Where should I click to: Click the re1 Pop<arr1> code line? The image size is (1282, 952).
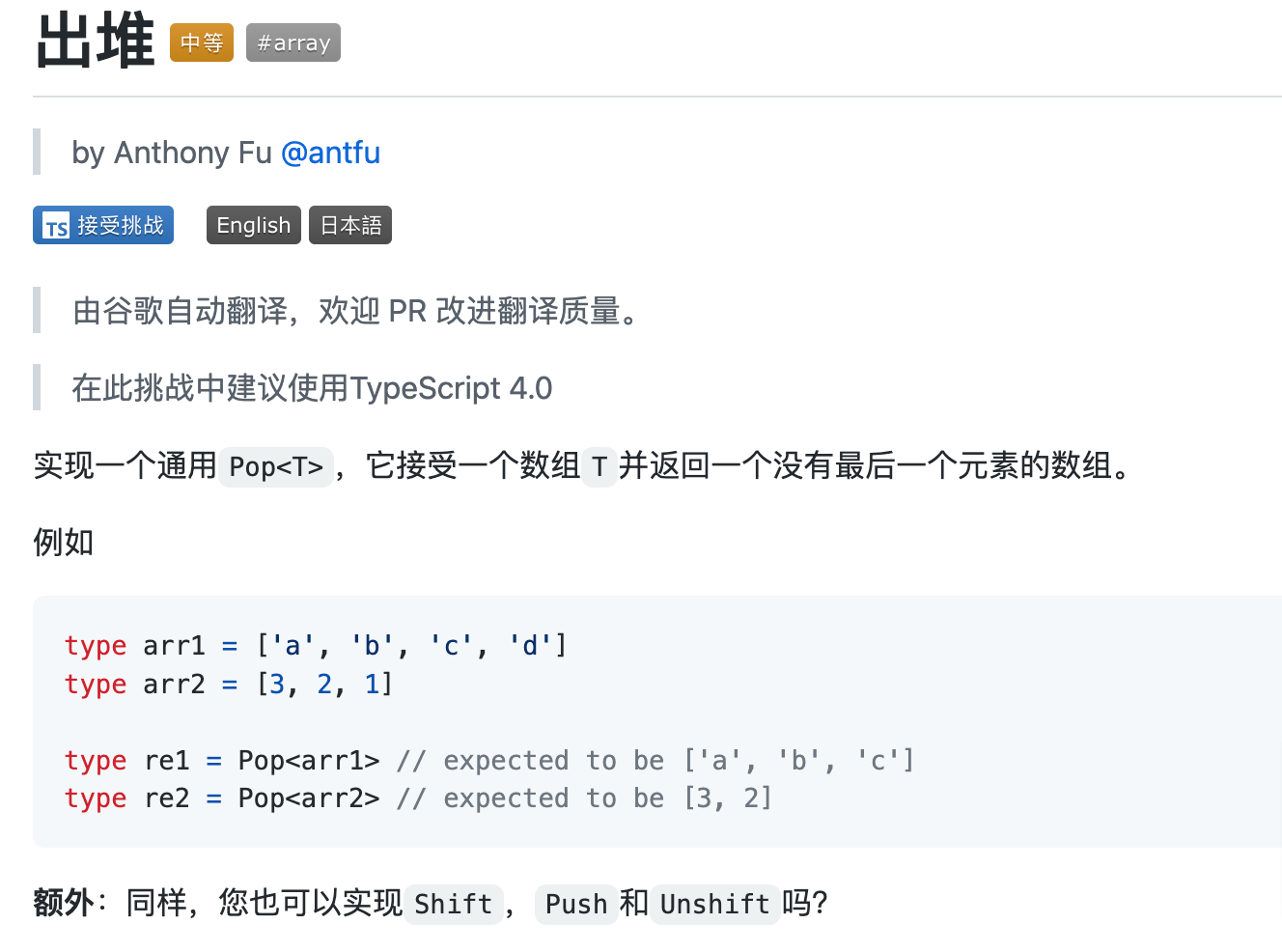tap(489, 761)
